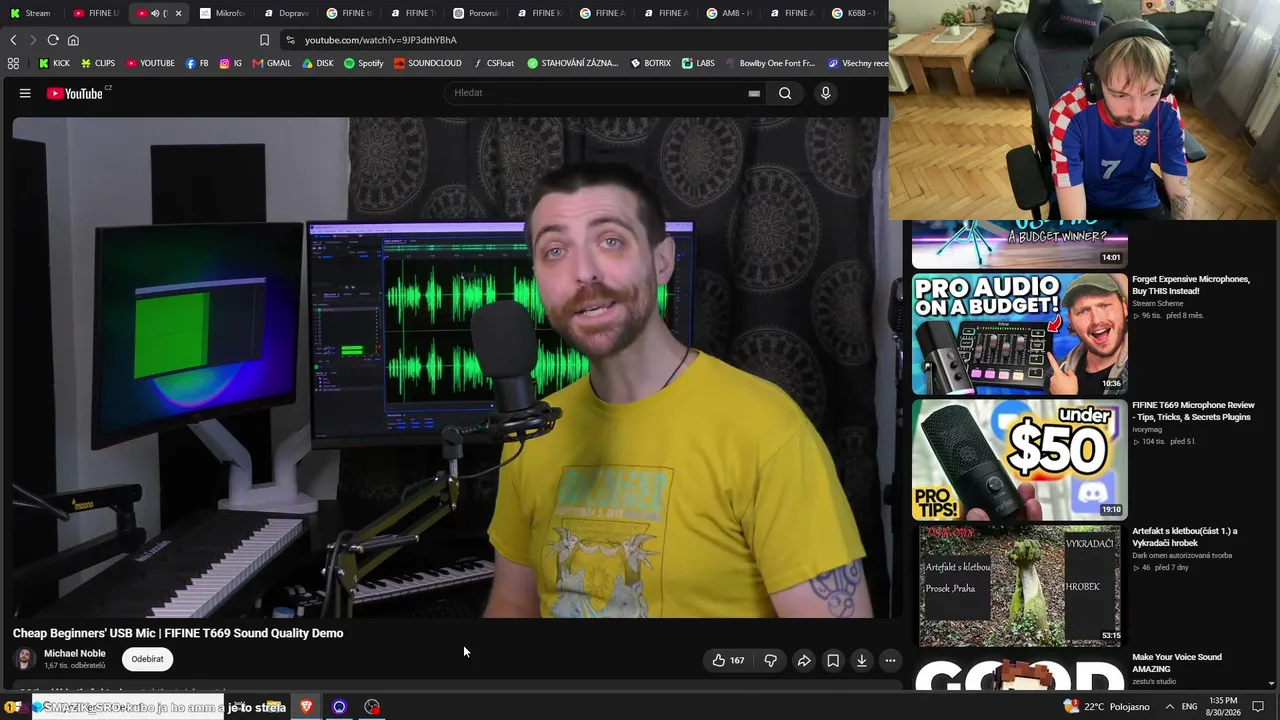Open the Michael Noble channel name
Screen dimensions: 1280x720
pos(75,653)
